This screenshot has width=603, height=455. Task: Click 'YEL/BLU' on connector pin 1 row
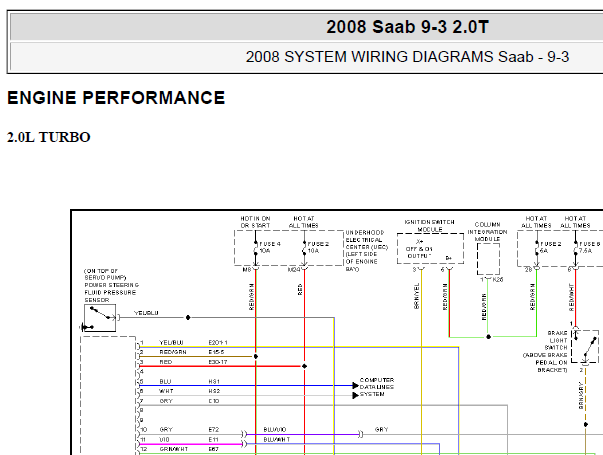[171, 342]
